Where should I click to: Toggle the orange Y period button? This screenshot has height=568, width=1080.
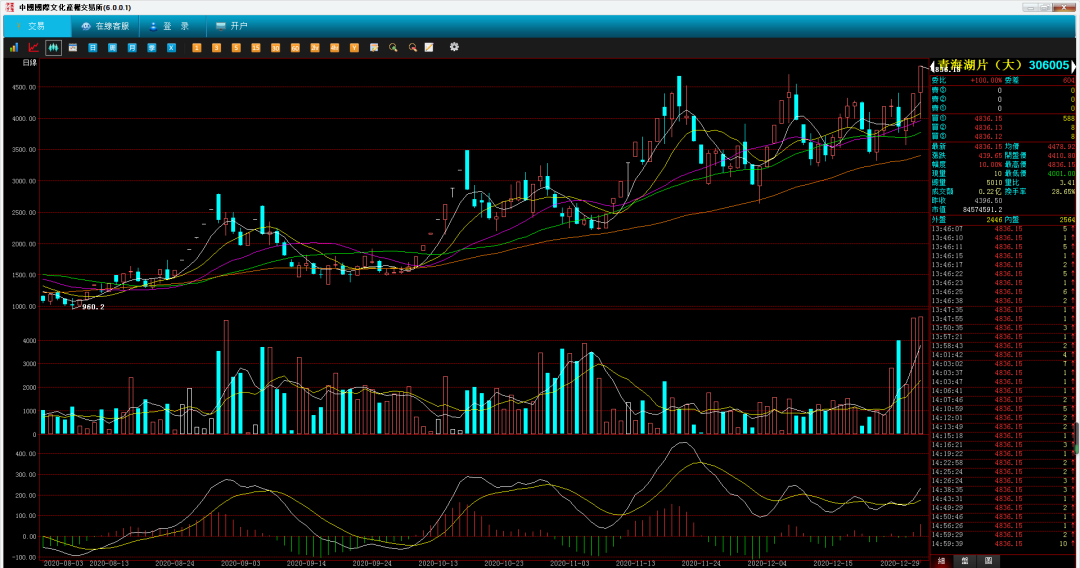point(354,48)
